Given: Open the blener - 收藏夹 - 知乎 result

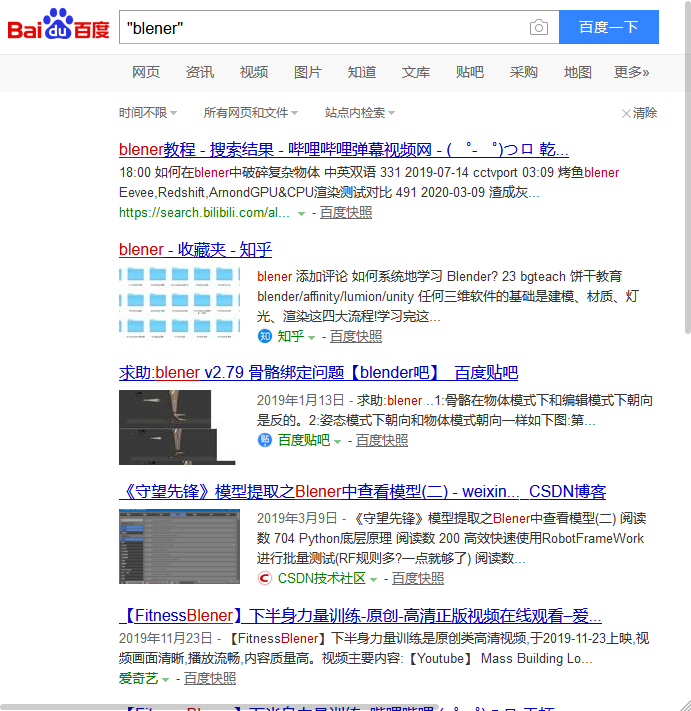Looking at the screenshot, I should [x=195, y=249].
